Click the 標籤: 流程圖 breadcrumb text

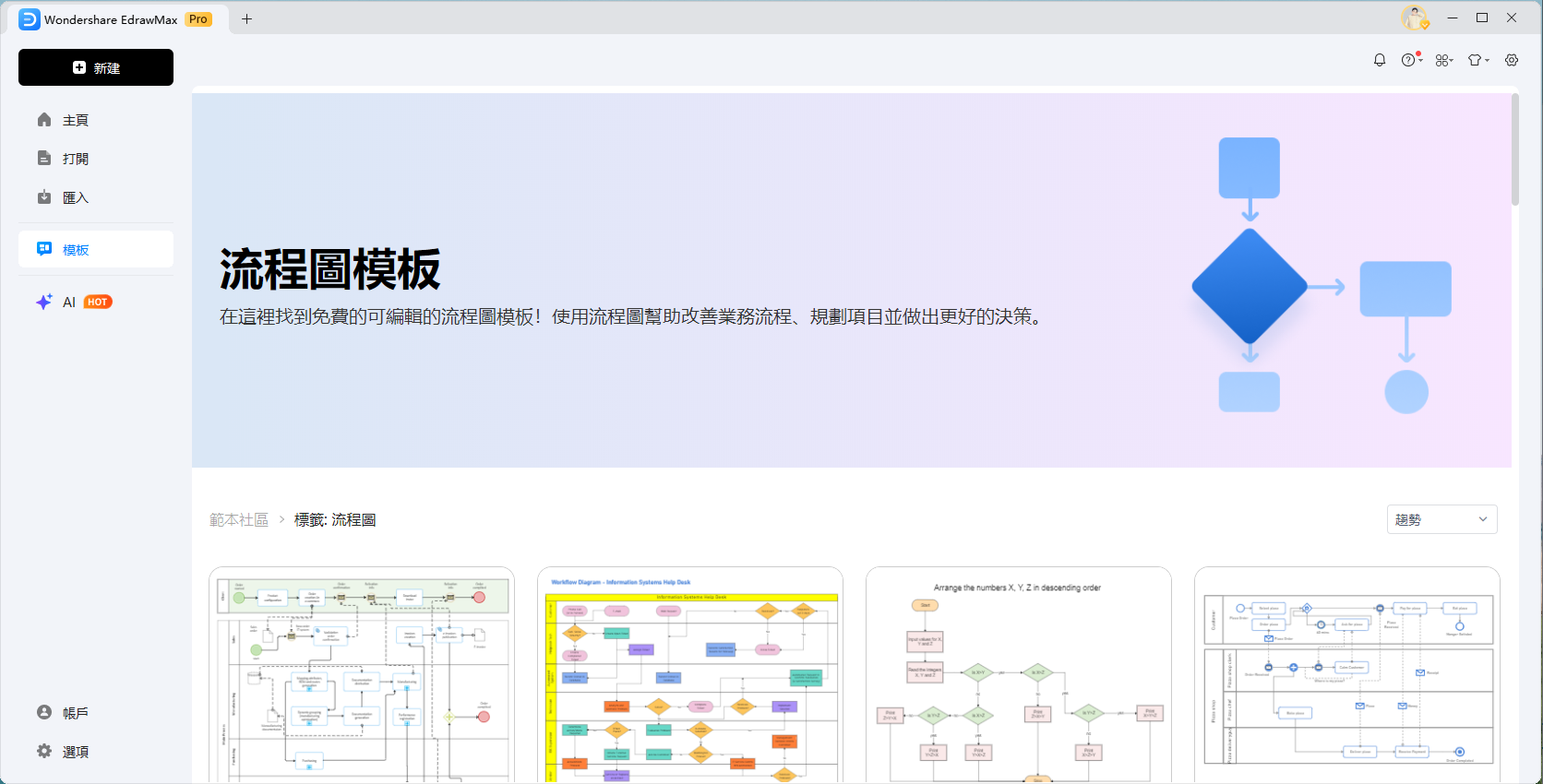tap(335, 520)
